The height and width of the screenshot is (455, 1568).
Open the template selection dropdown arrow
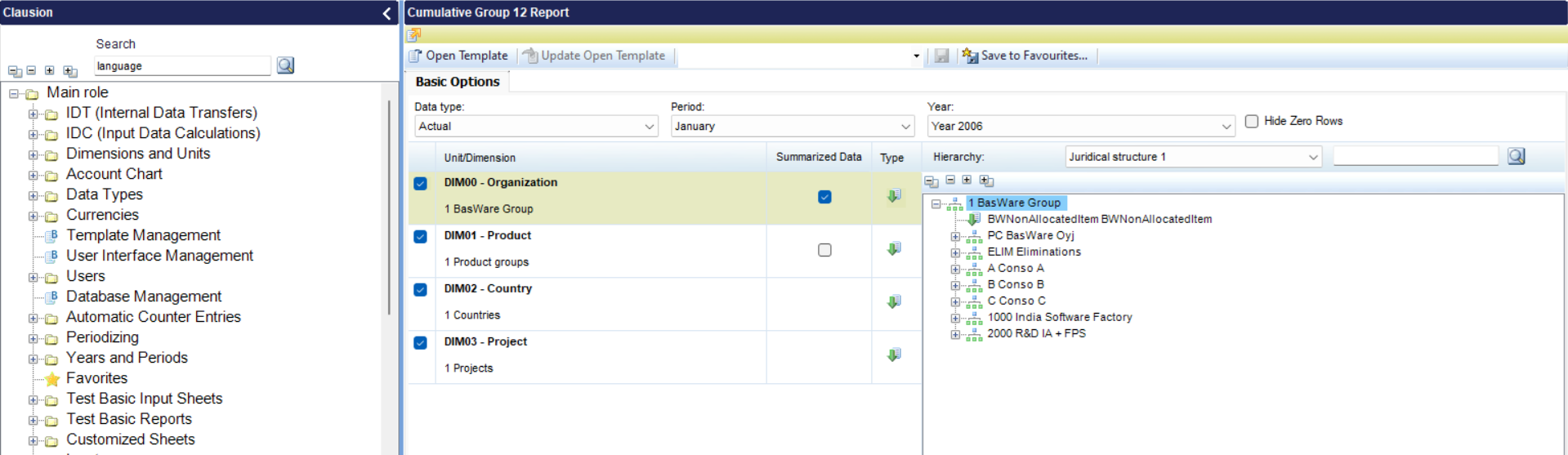coord(916,56)
